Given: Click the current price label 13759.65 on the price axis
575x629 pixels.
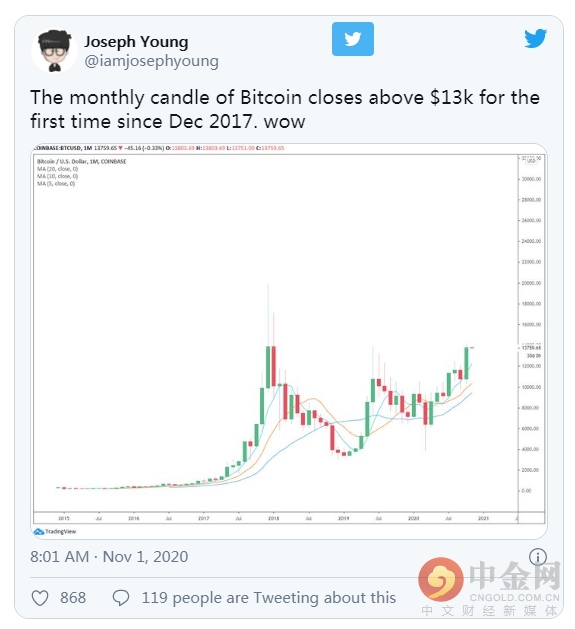Looking at the screenshot, I should click(x=531, y=348).
